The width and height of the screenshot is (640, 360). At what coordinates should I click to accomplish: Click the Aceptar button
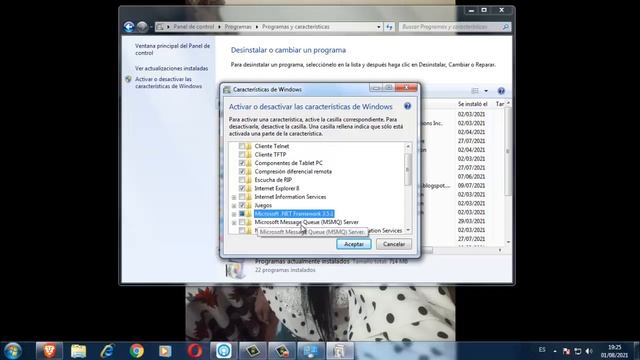(x=353, y=244)
